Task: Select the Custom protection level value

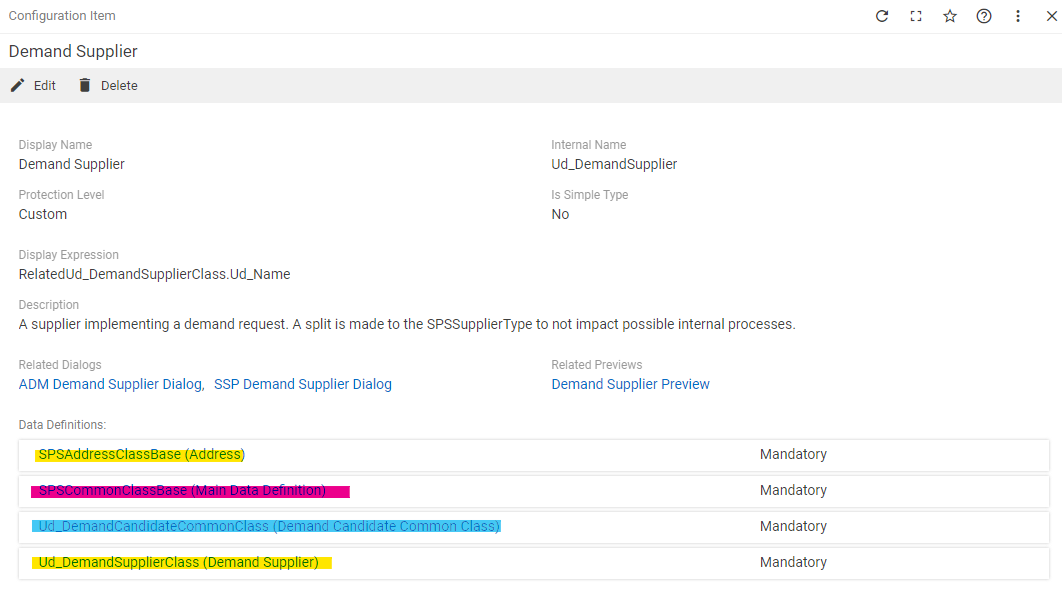Action: tap(43, 214)
